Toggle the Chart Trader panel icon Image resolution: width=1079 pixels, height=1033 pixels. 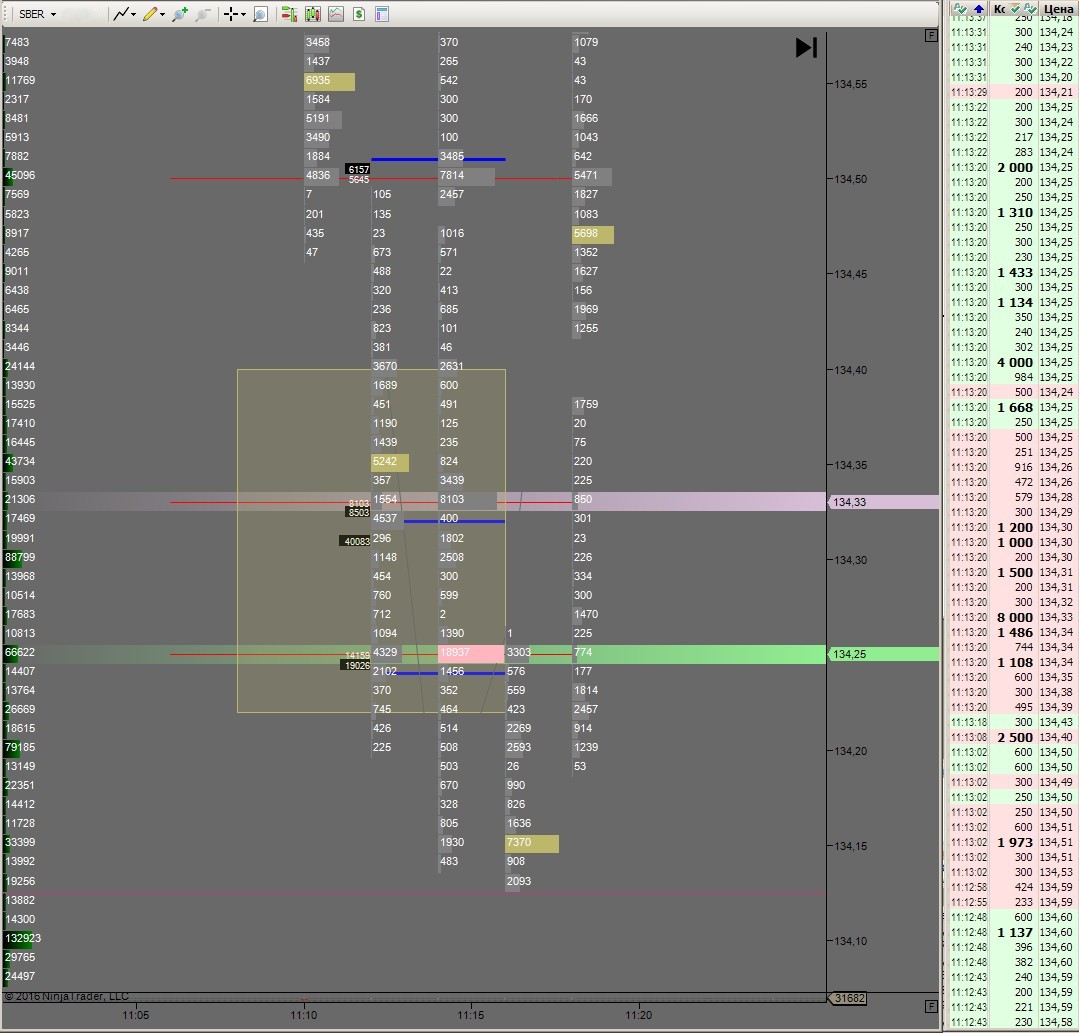coord(289,14)
